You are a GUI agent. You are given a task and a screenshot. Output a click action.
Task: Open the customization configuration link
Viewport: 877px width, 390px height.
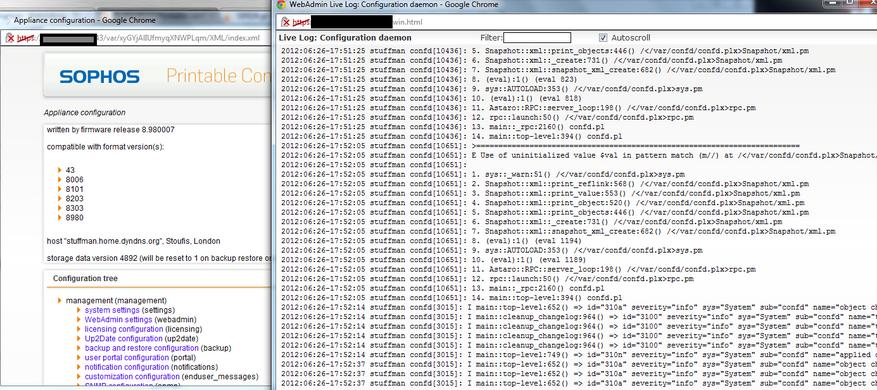132,377
